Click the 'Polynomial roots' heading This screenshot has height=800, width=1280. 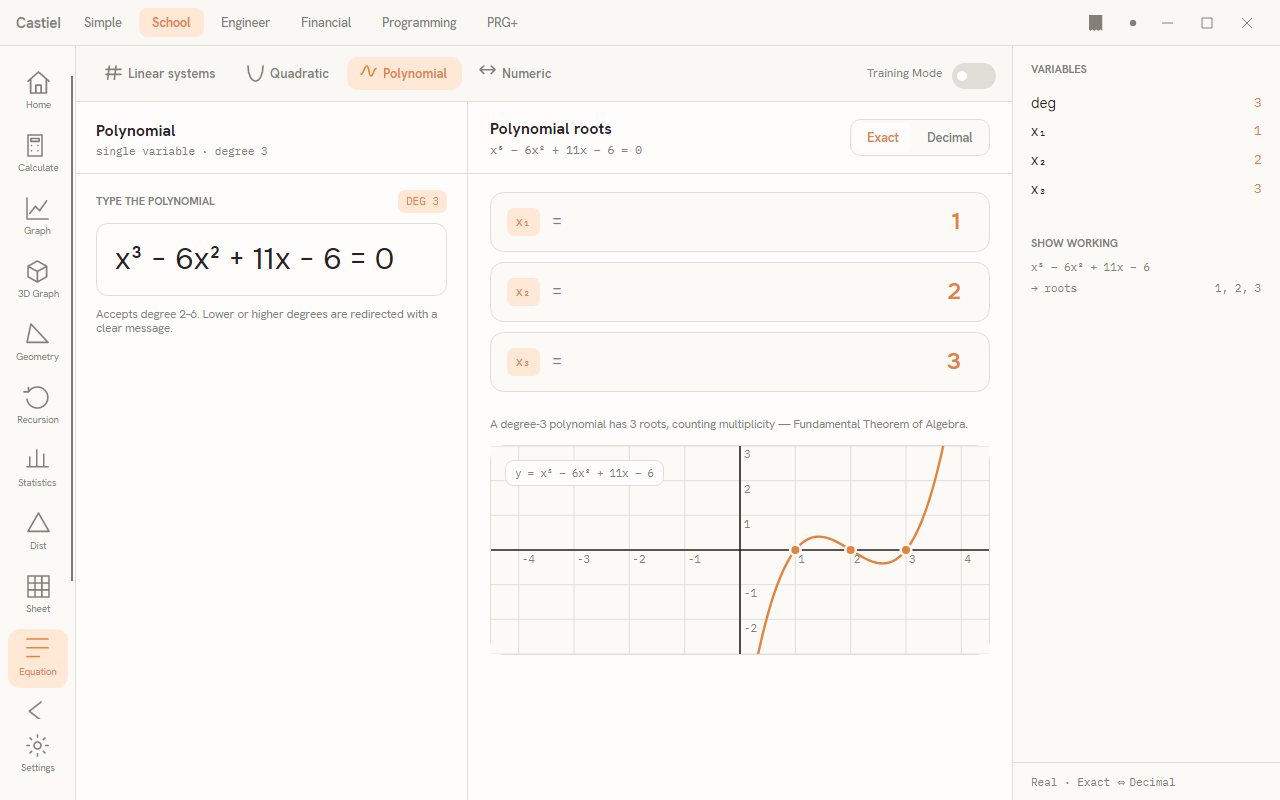(x=551, y=129)
